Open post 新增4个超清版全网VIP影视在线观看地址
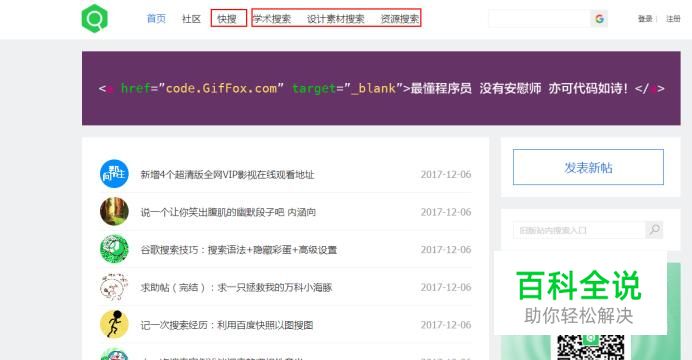Image resolution: width=692 pixels, height=360 pixels. click(x=227, y=174)
